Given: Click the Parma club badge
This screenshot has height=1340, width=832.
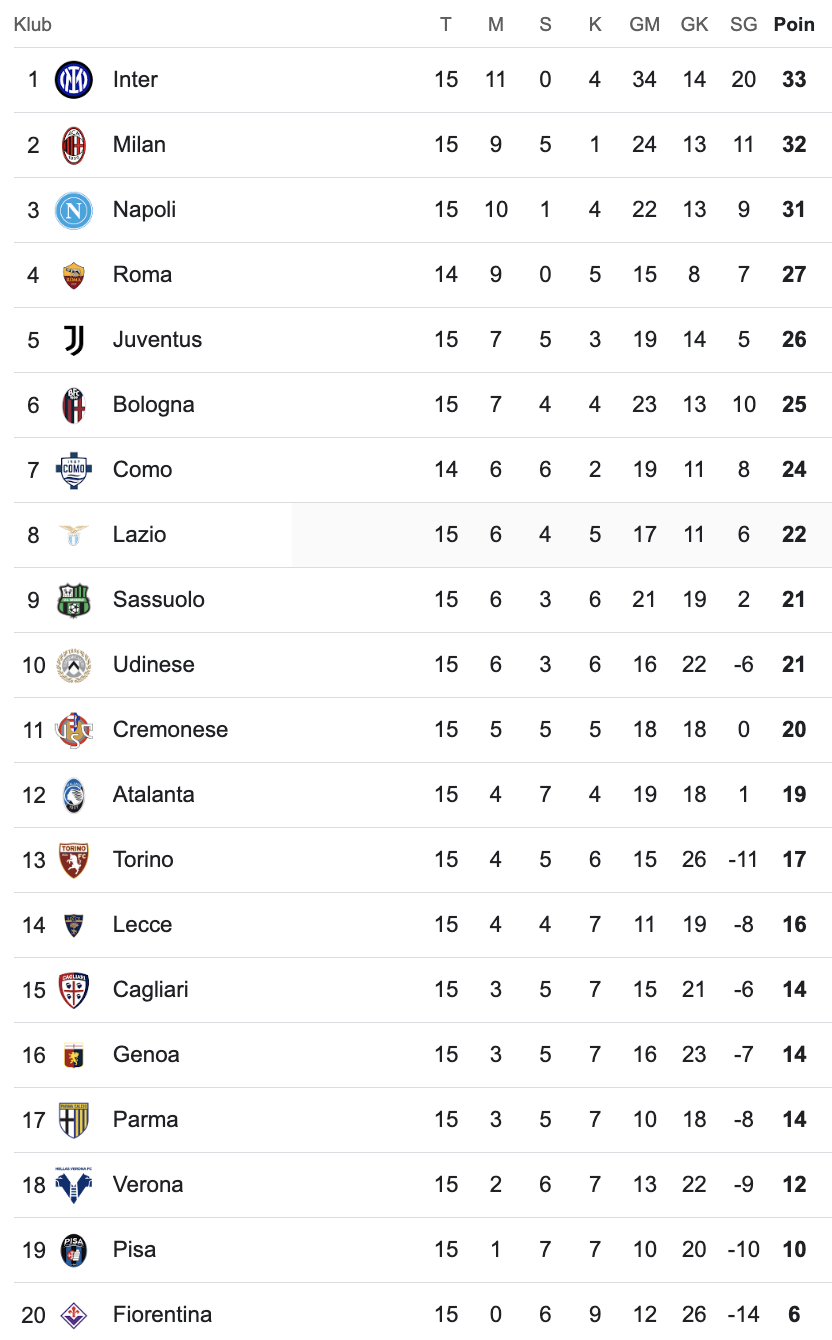Looking at the screenshot, I should [74, 1120].
